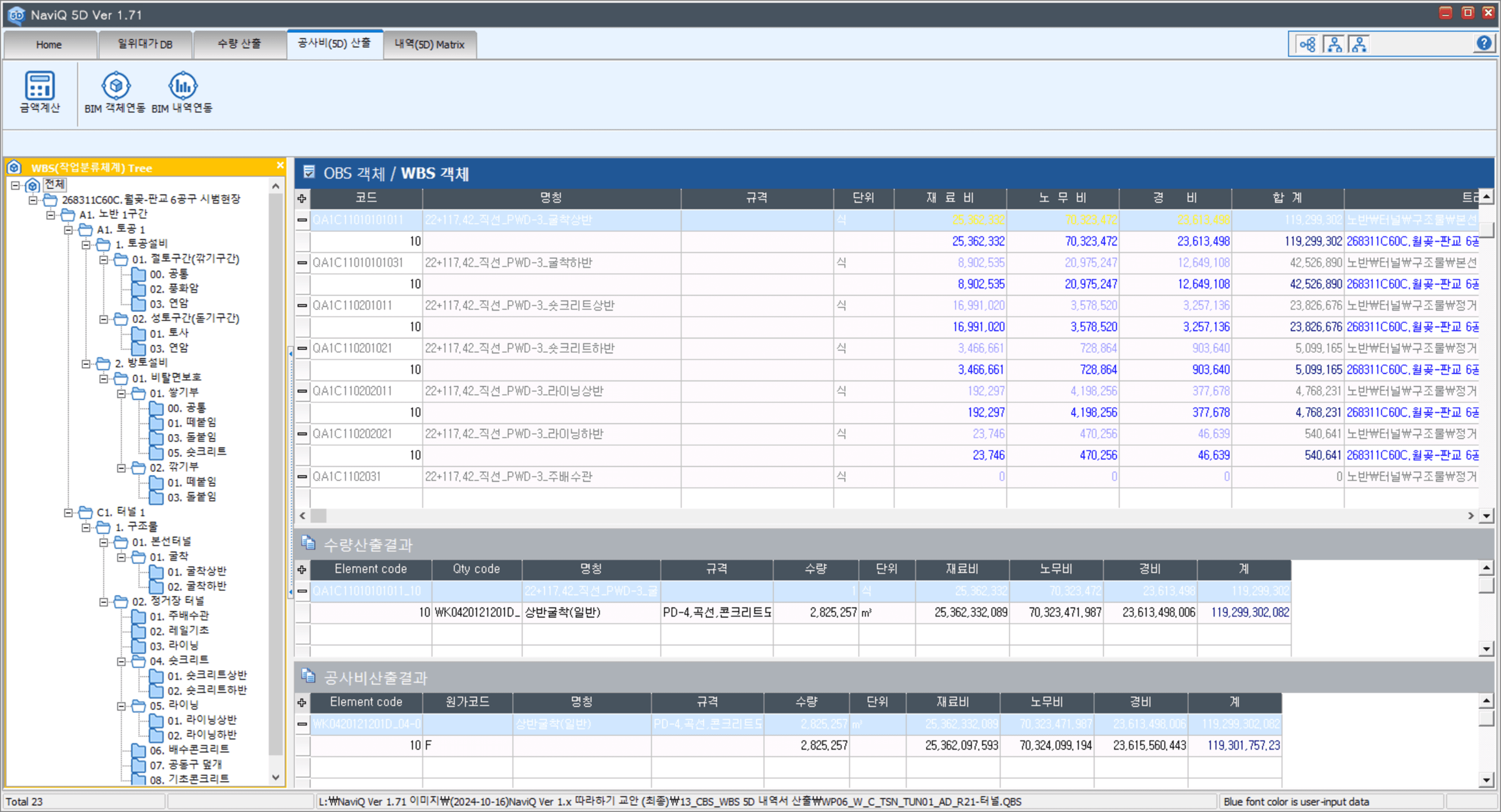Click the WBS tree scroll down arrow
The image size is (1501, 812).
(276, 777)
